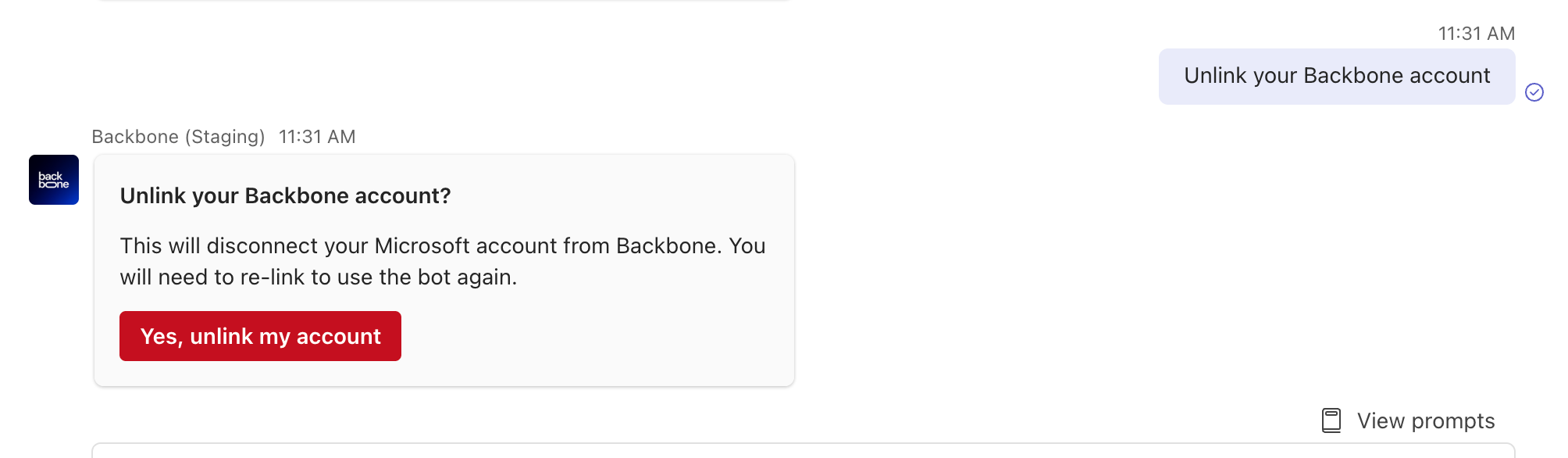Click the 11:31 AM timestamp above sent message
The width and height of the screenshot is (1568, 458).
(1476, 34)
